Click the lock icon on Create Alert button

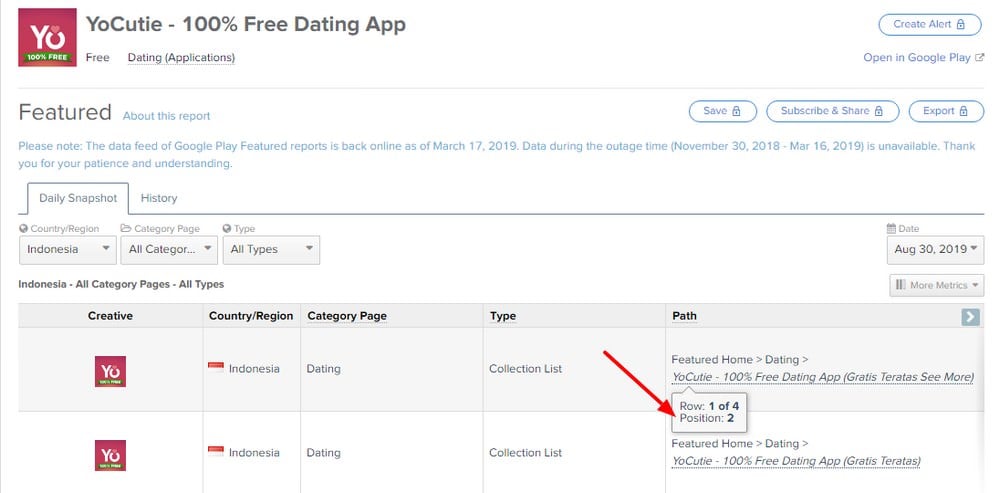tap(960, 24)
